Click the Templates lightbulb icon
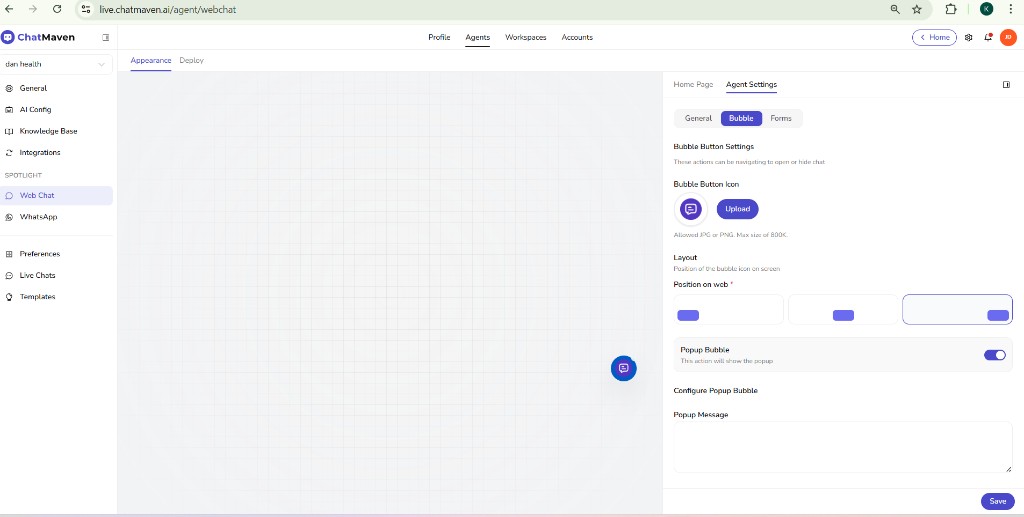The height and width of the screenshot is (517, 1024). tap(9, 297)
